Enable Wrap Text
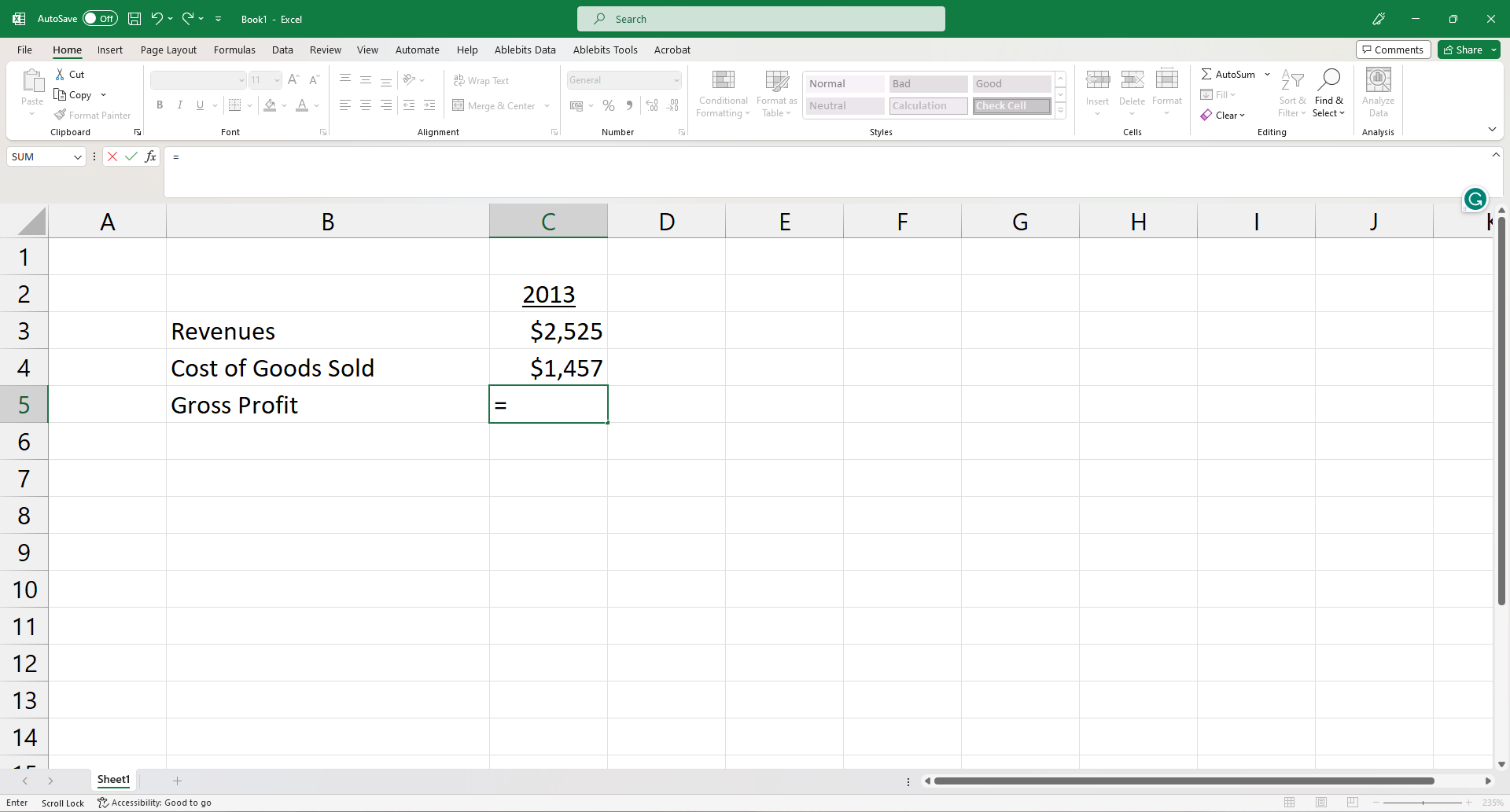 click(481, 80)
